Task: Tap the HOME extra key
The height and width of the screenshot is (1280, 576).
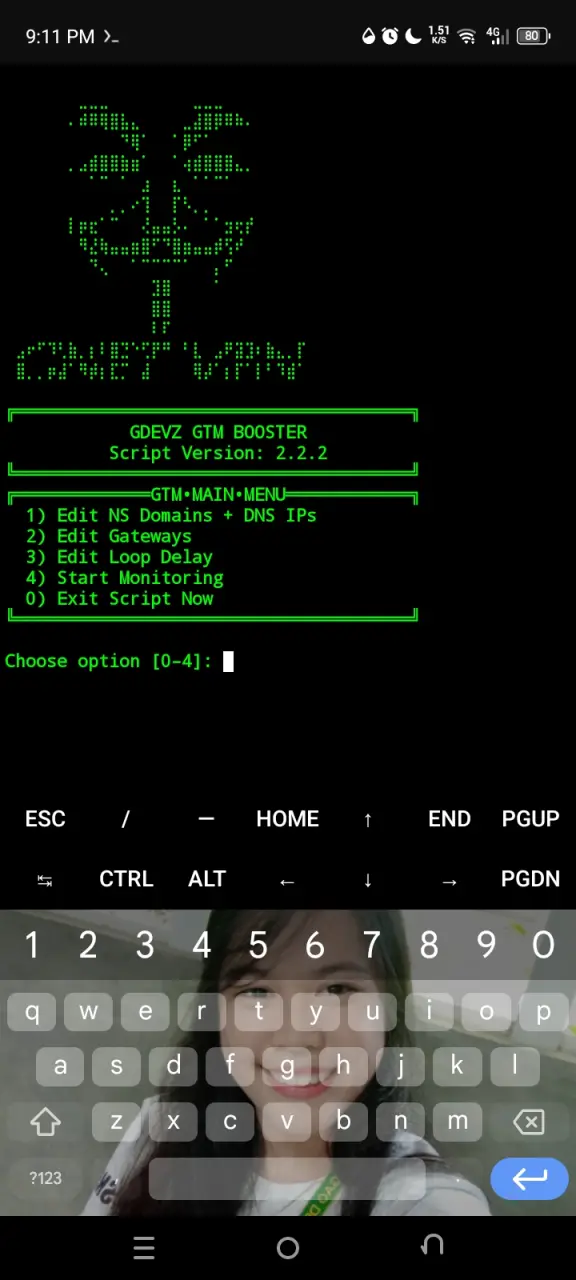Action: 288,819
